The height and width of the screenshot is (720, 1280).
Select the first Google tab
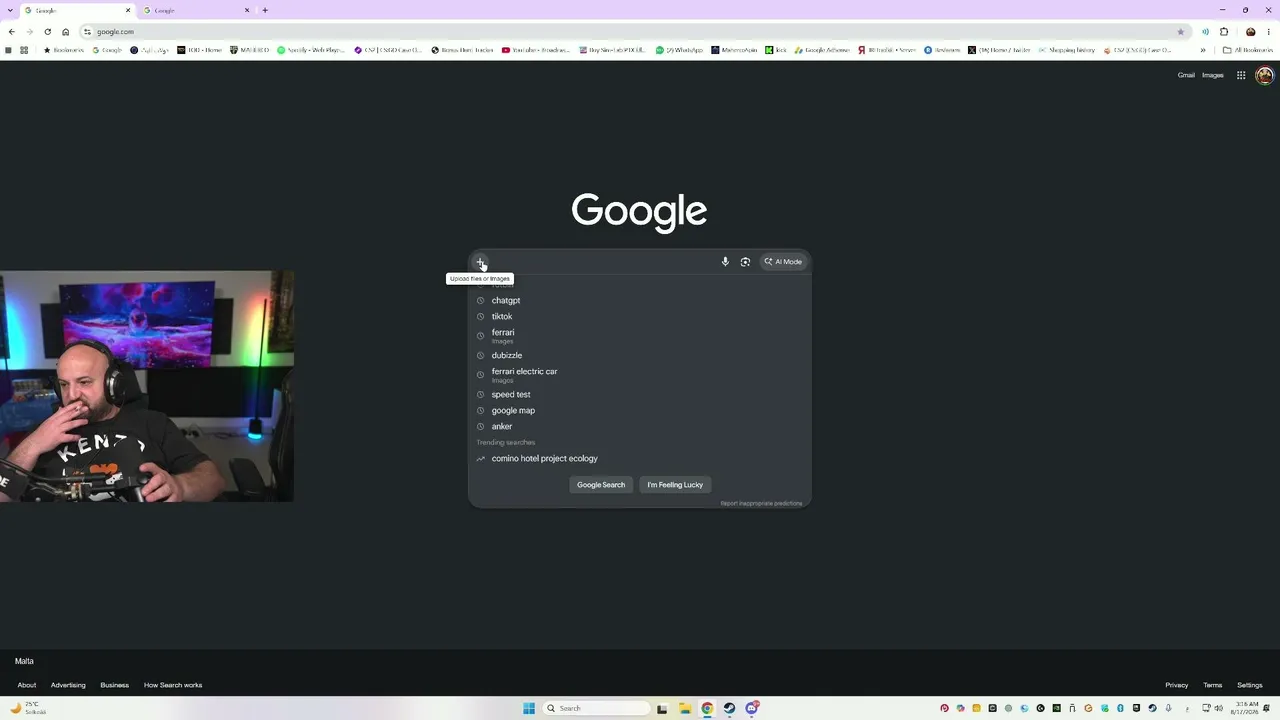78,10
